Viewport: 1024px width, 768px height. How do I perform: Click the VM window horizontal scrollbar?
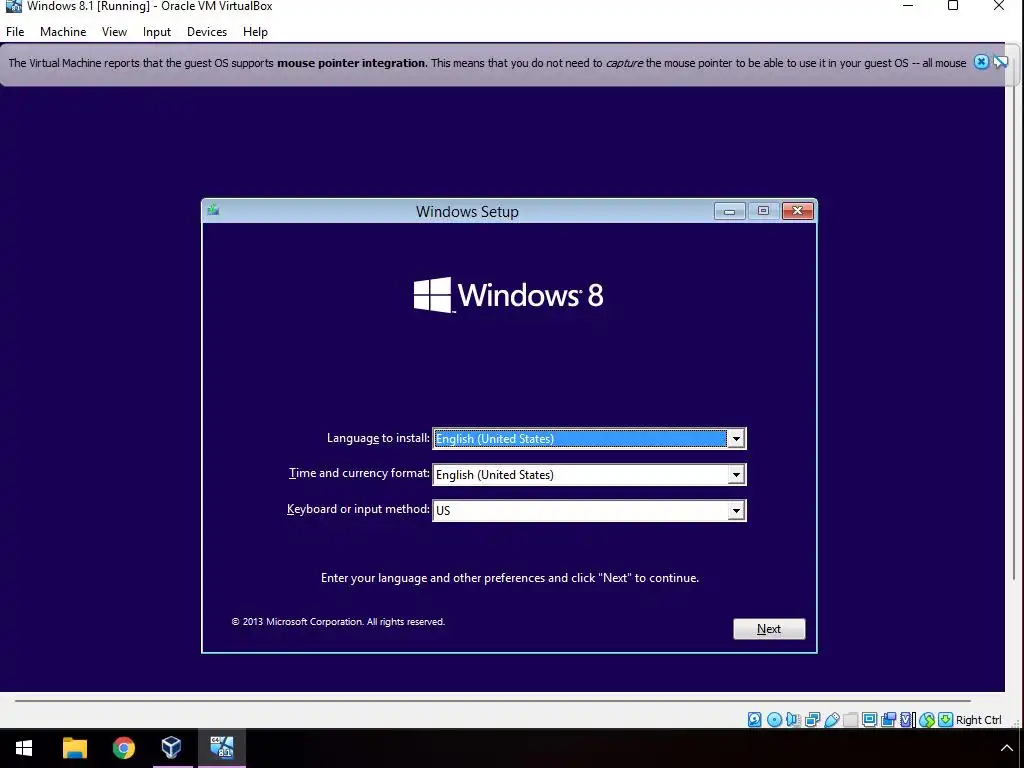click(493, 701)
